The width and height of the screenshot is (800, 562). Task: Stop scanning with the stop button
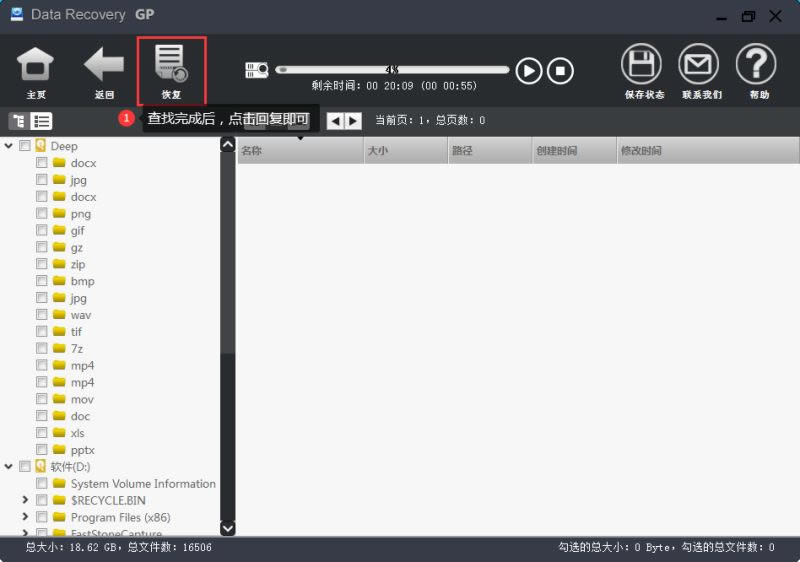[560, 70]
